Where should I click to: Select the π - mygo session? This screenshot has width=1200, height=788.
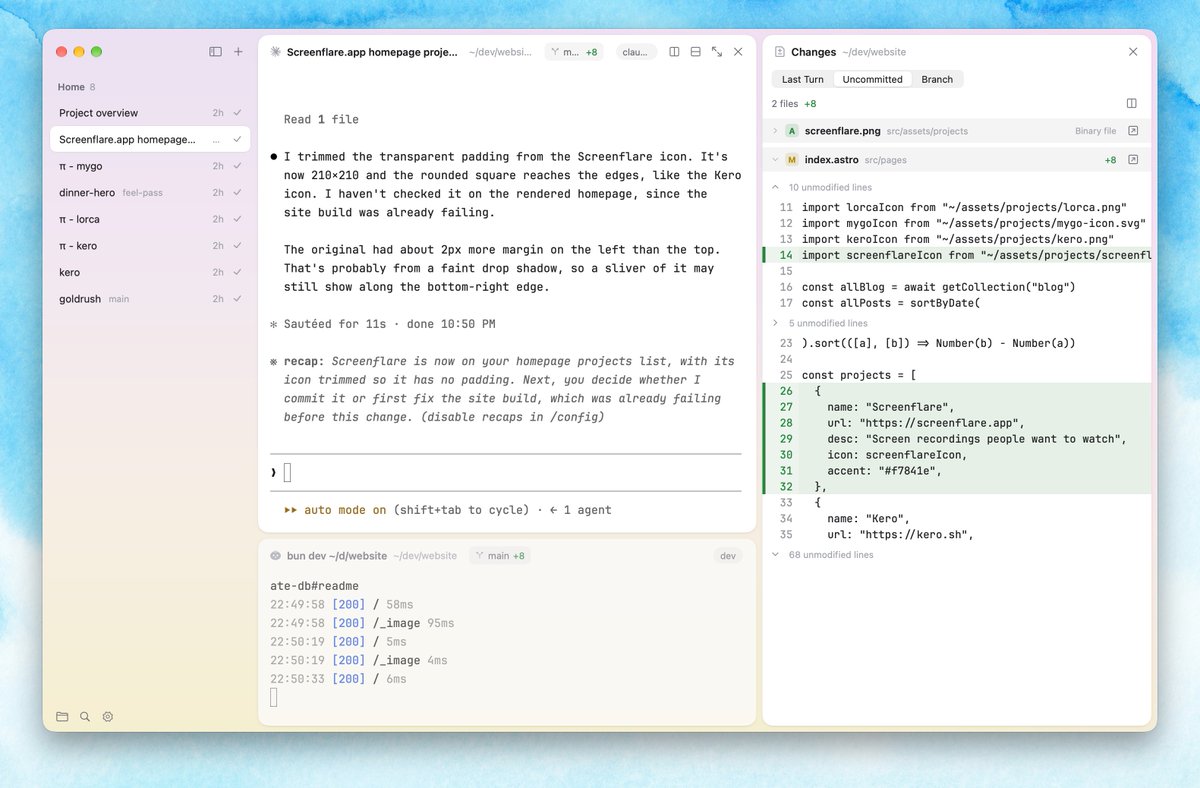(150, 166)
